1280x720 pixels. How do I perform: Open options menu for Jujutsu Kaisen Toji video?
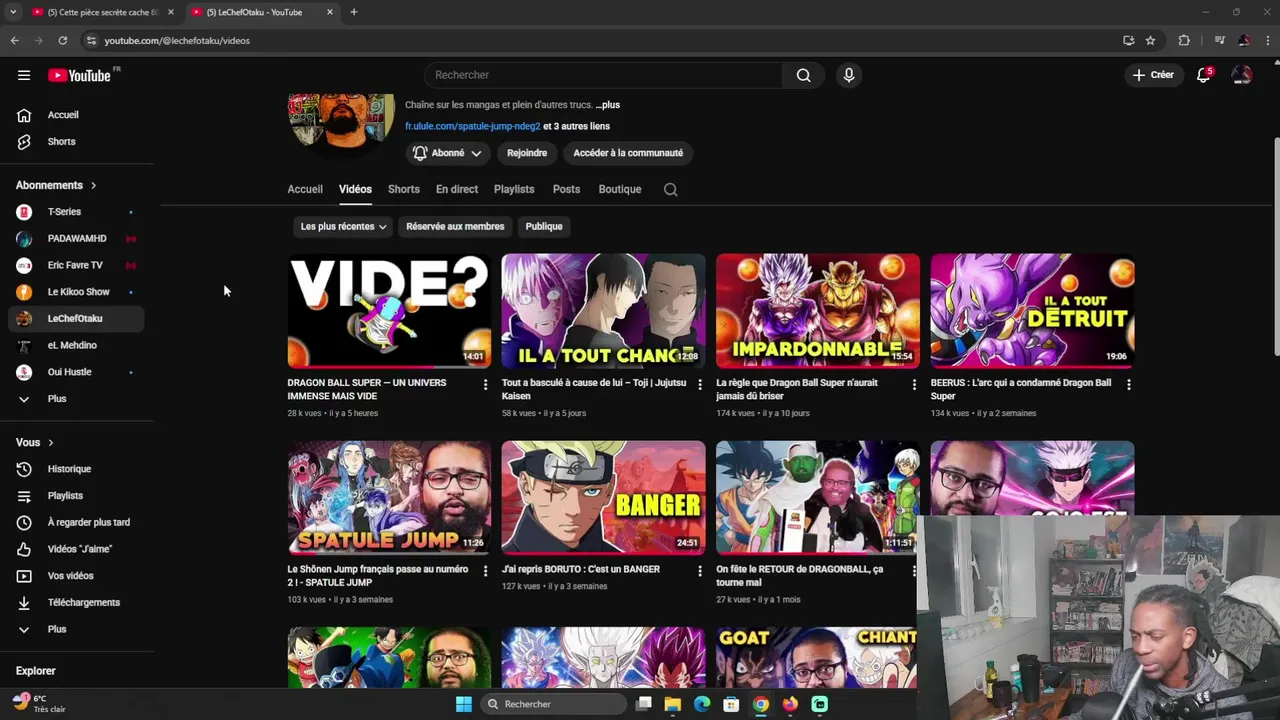coord(699,384)
